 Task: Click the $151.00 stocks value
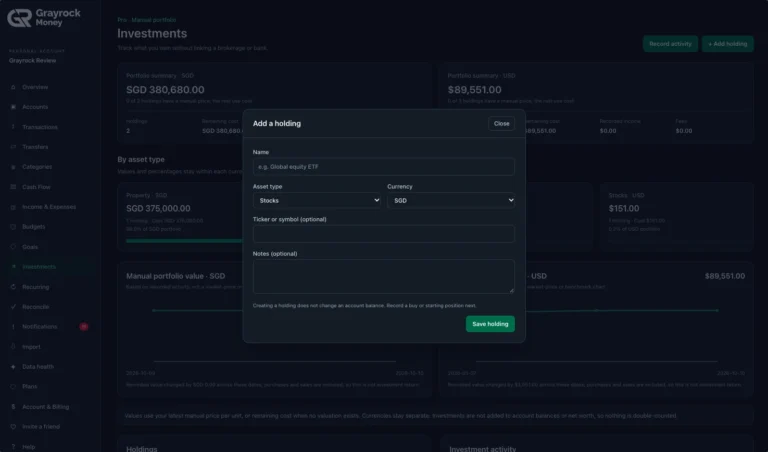click(624, 208)
